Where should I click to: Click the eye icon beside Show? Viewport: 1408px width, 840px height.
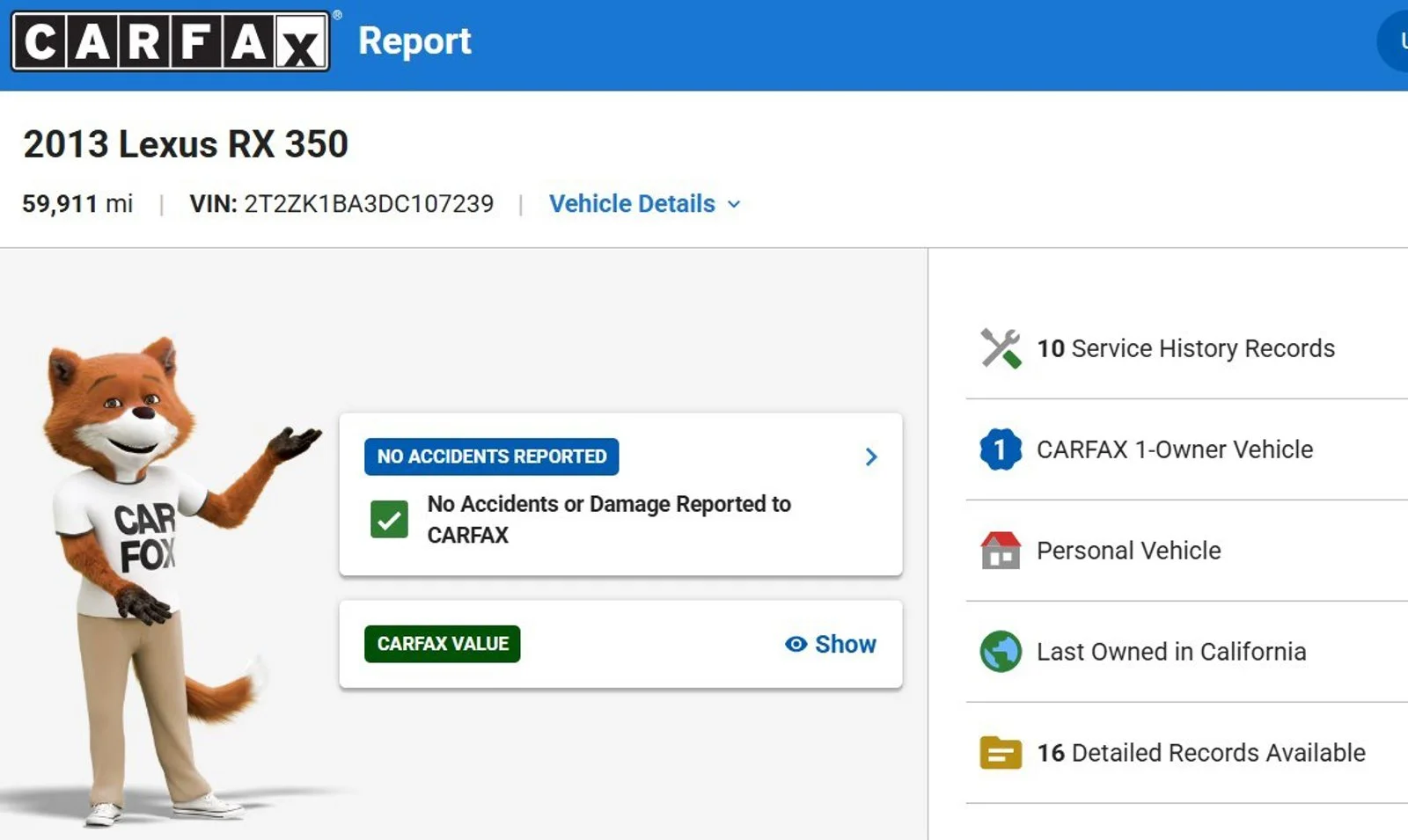(796, 644)
